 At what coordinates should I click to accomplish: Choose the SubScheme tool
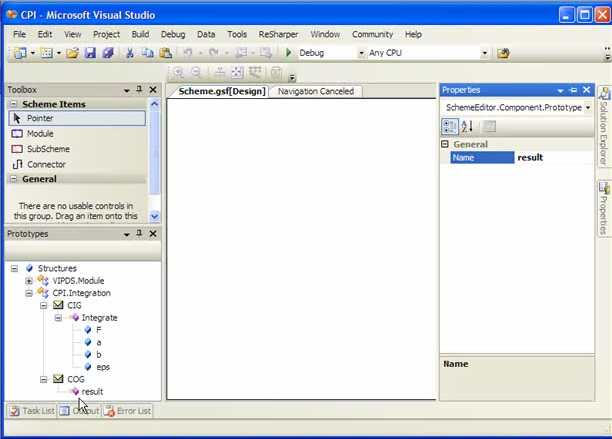tap(47, 148)
